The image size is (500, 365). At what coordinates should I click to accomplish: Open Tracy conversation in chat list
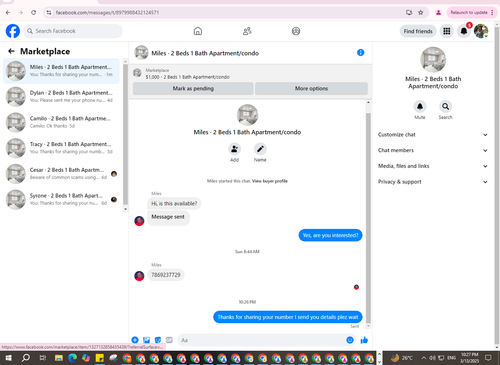point(61,148)
